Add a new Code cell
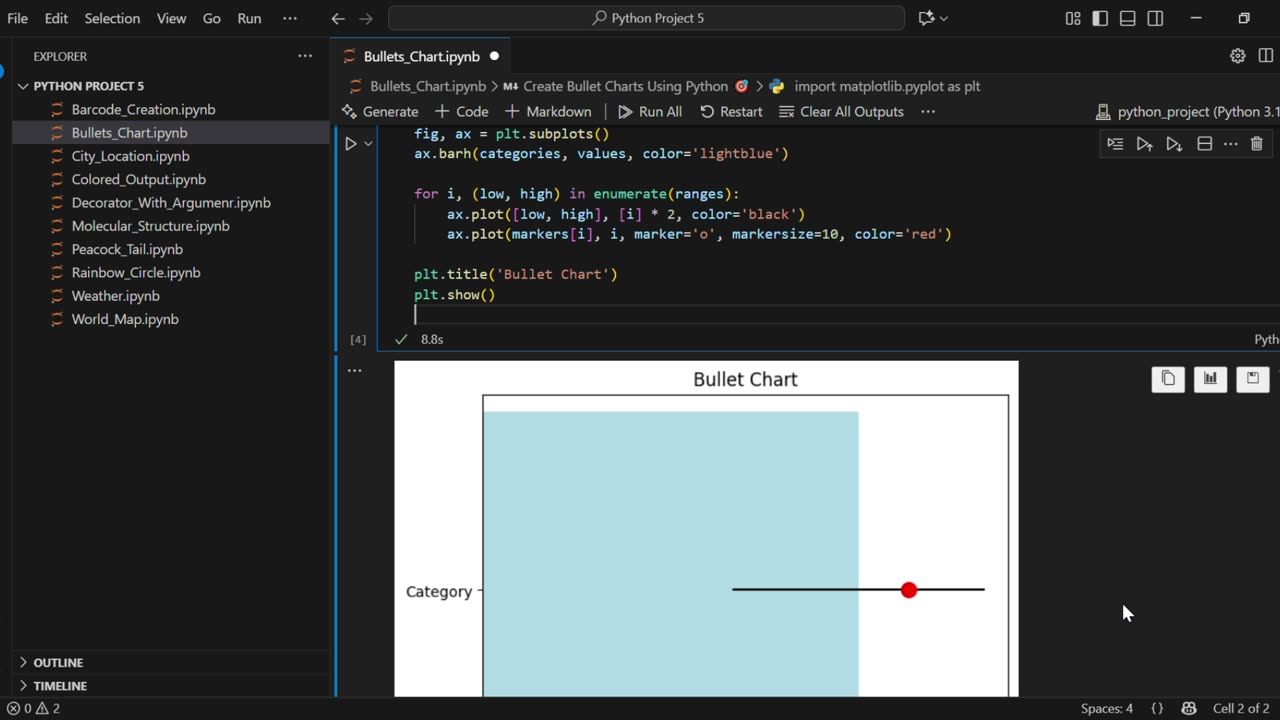 (x=460, y=111)
